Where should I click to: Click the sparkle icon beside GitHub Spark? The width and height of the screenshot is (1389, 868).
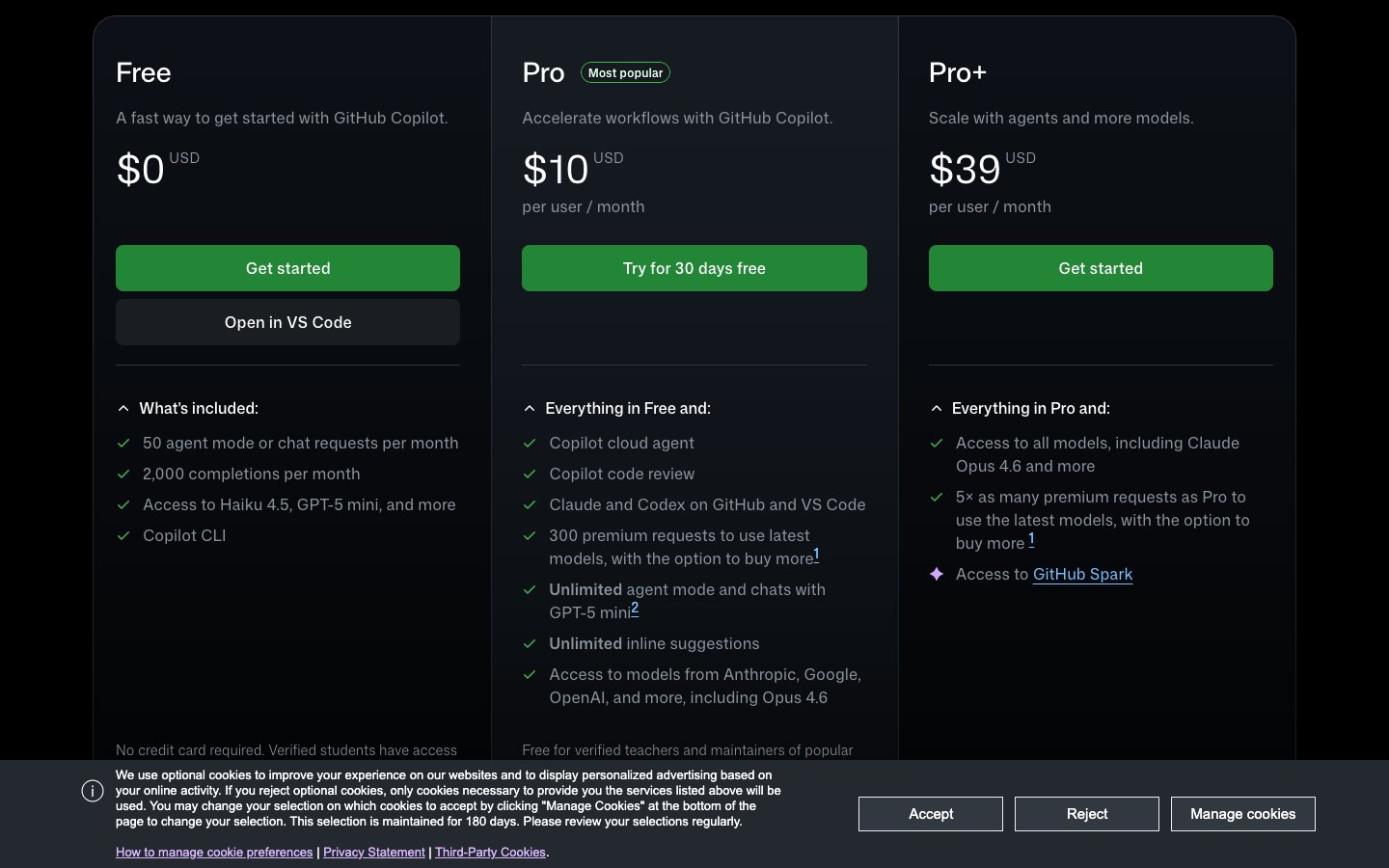click(x=936, y=574)
